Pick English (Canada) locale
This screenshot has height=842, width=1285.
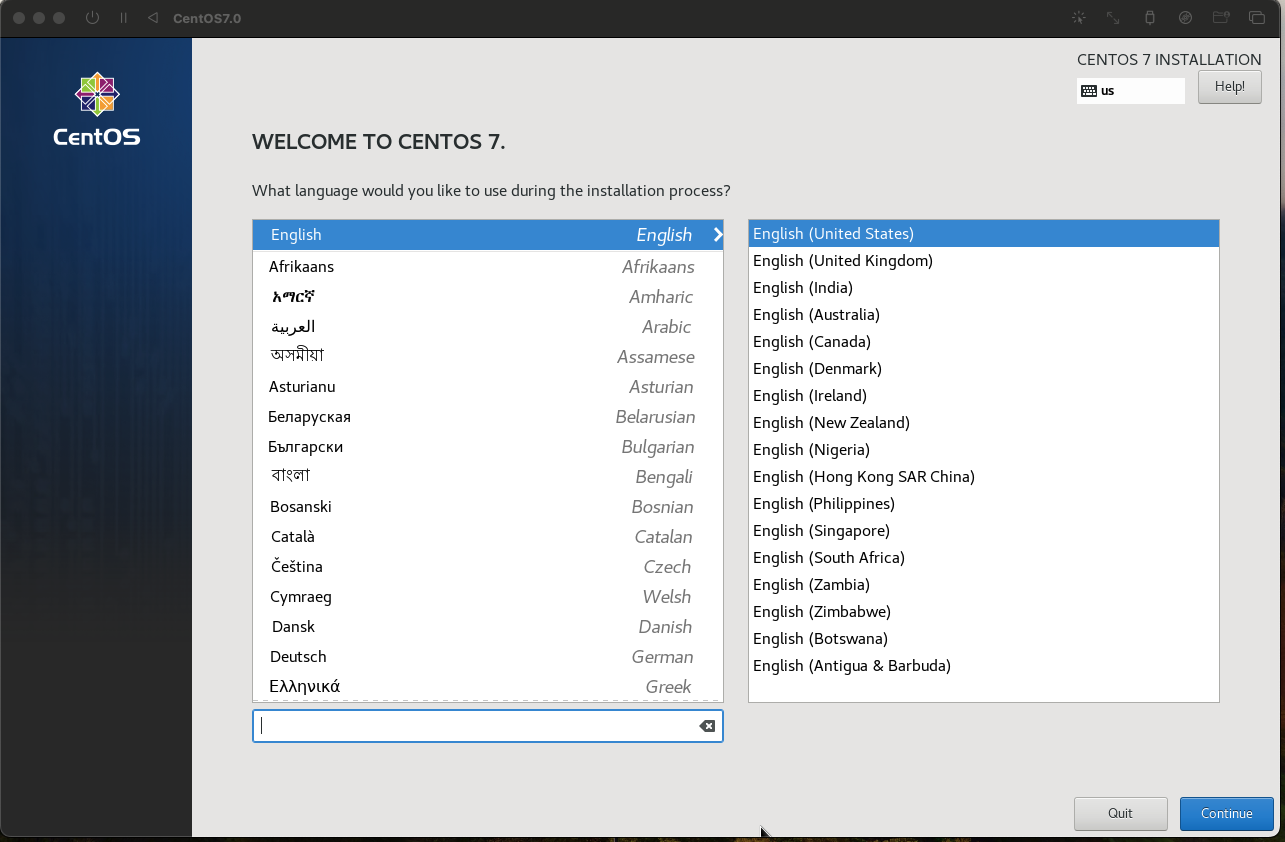[984, 342]
